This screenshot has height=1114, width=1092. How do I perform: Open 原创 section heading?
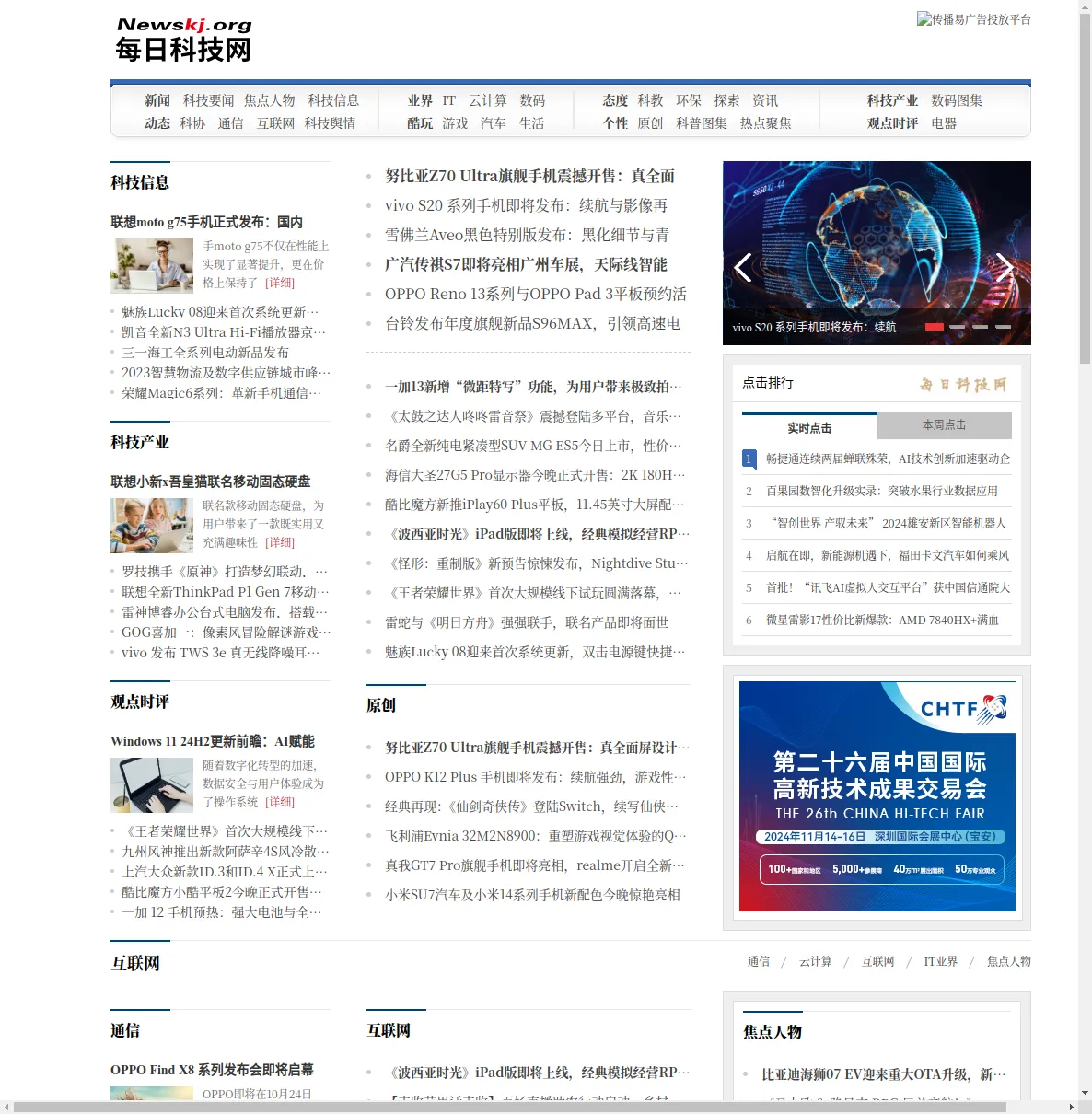(x=381, y=705)
